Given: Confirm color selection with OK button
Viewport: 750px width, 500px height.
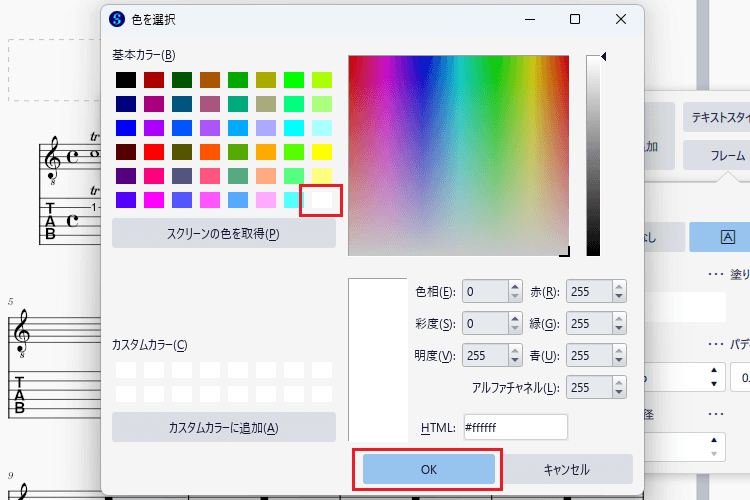Looking at the screenshot, I should pos(429,469).
